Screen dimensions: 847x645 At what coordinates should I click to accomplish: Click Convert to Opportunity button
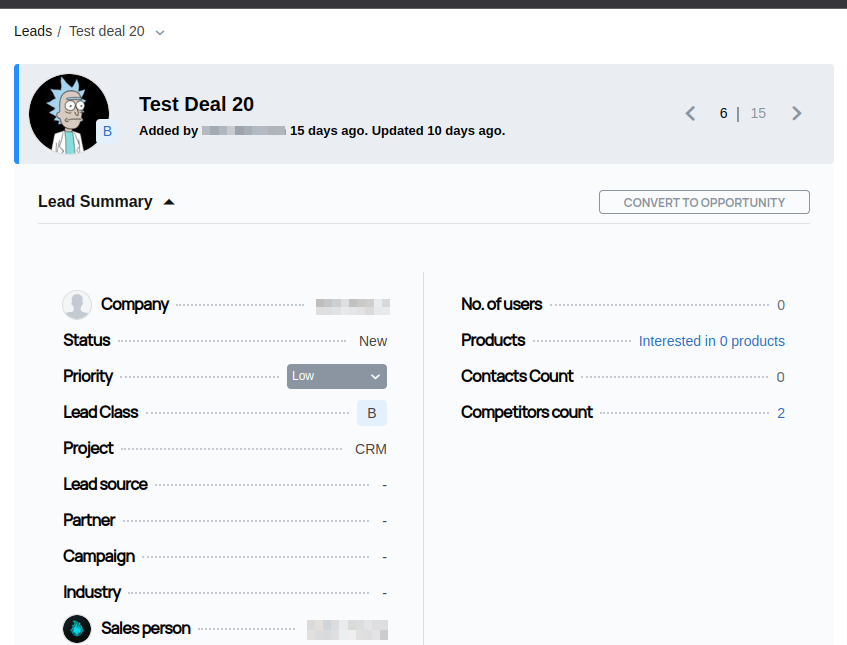coord(704,202)
